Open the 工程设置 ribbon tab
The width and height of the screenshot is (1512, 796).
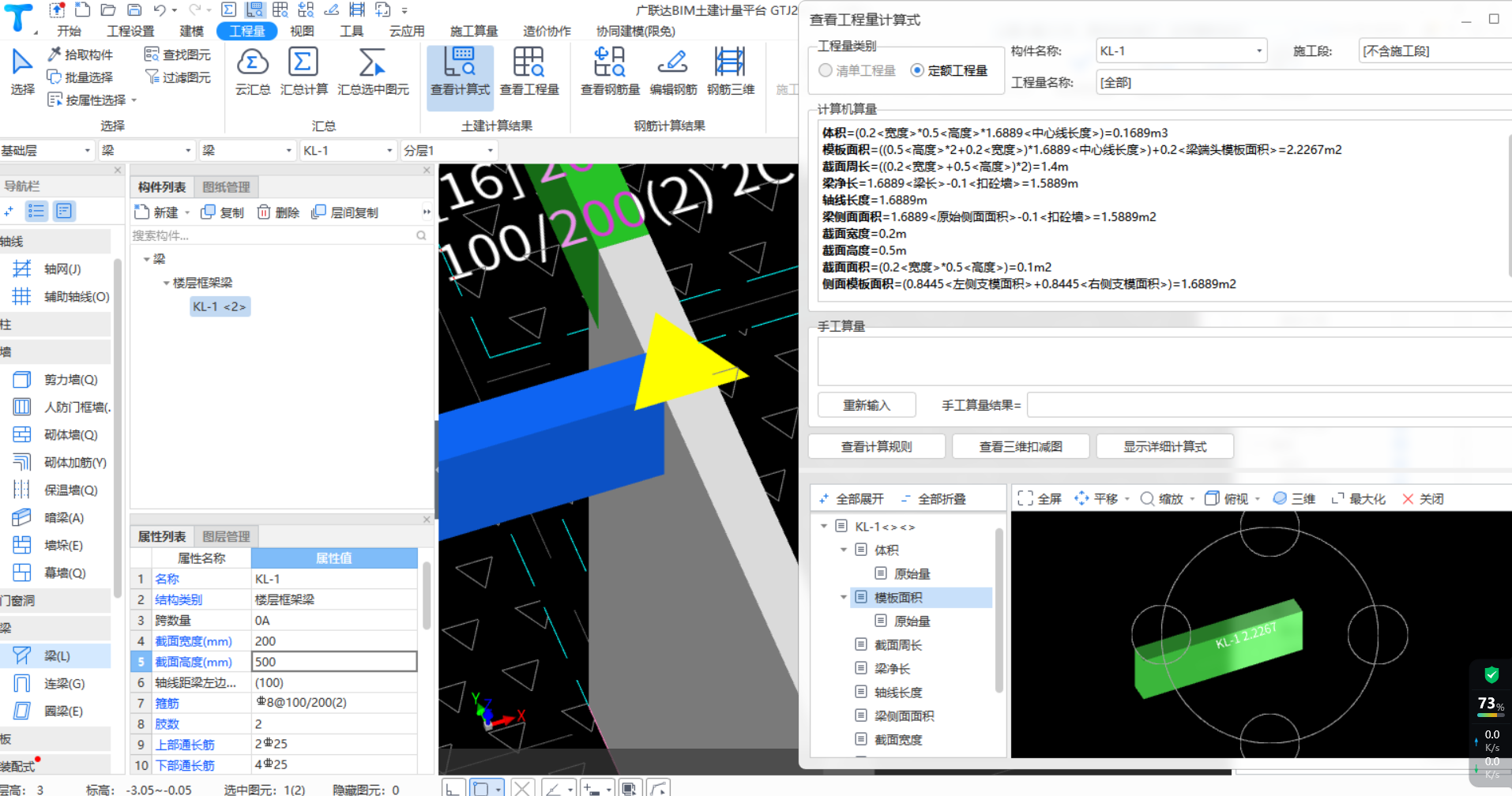(130, 31)
